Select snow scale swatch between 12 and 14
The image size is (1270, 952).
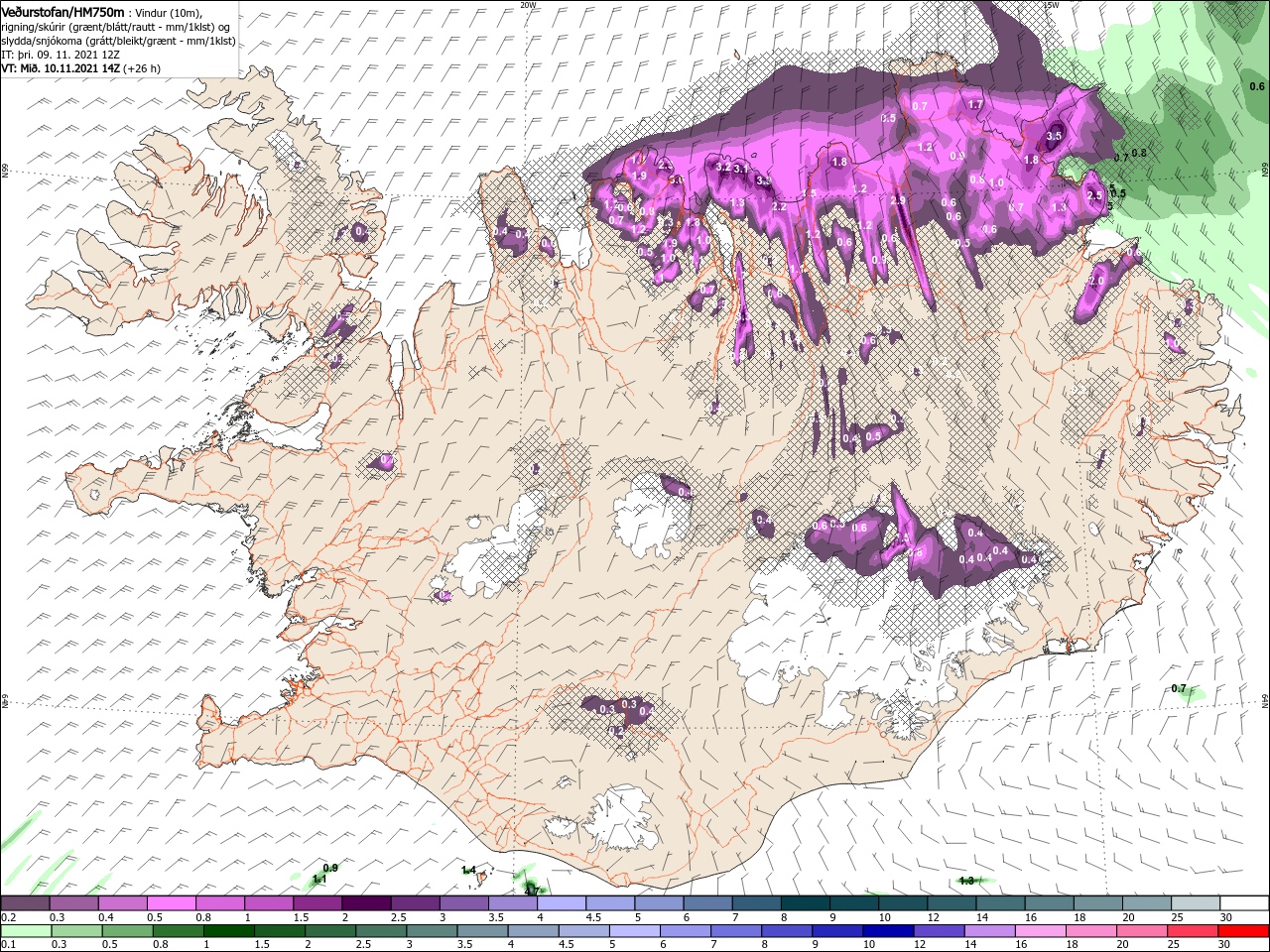click(950, 903)
